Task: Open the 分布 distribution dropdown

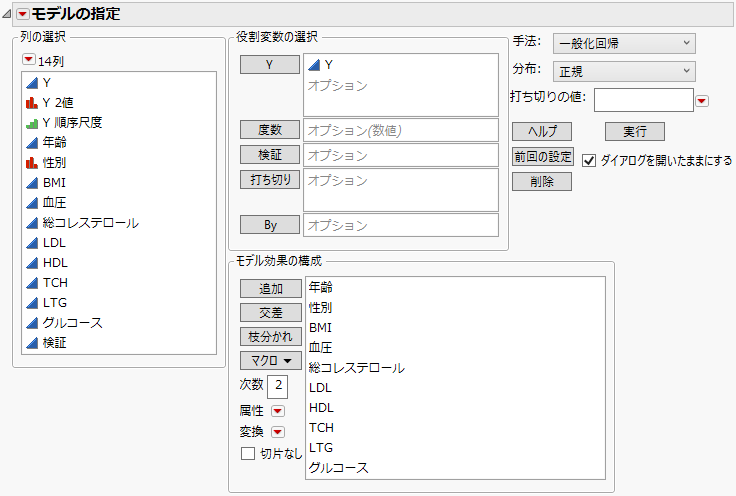Action: 624,71
